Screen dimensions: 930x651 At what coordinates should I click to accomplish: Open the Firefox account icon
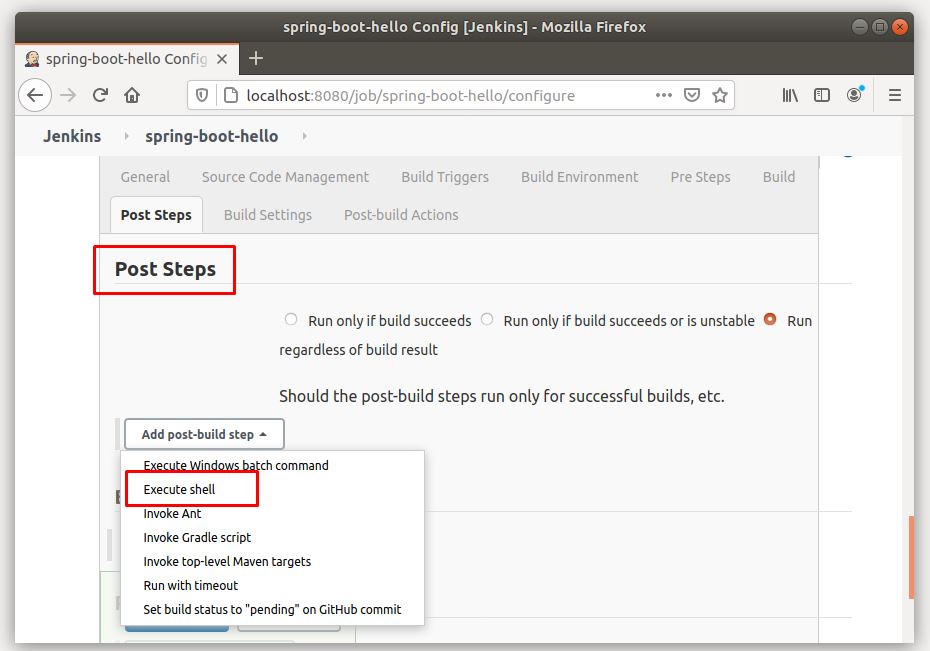click(x=854, y=94)
